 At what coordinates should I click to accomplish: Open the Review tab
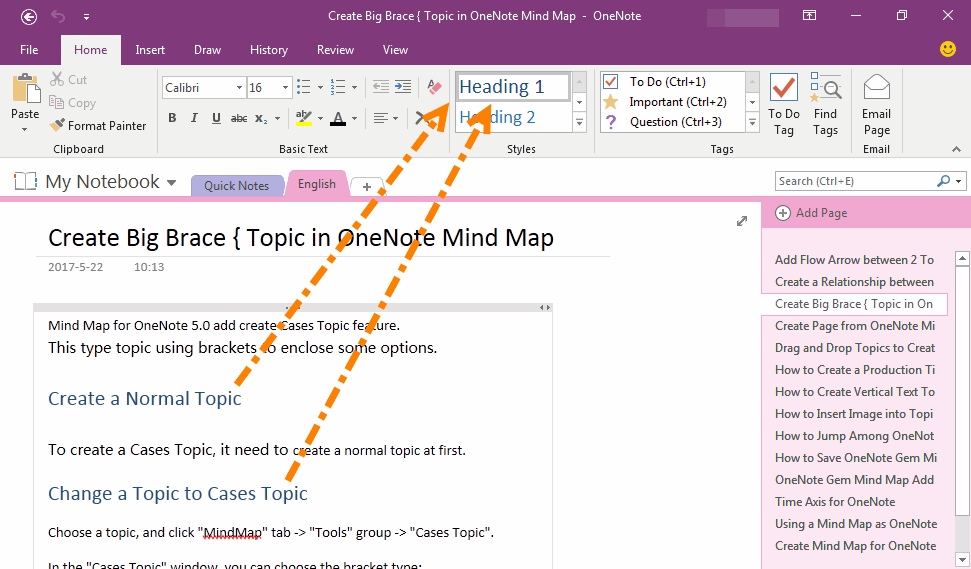[335, 50]
